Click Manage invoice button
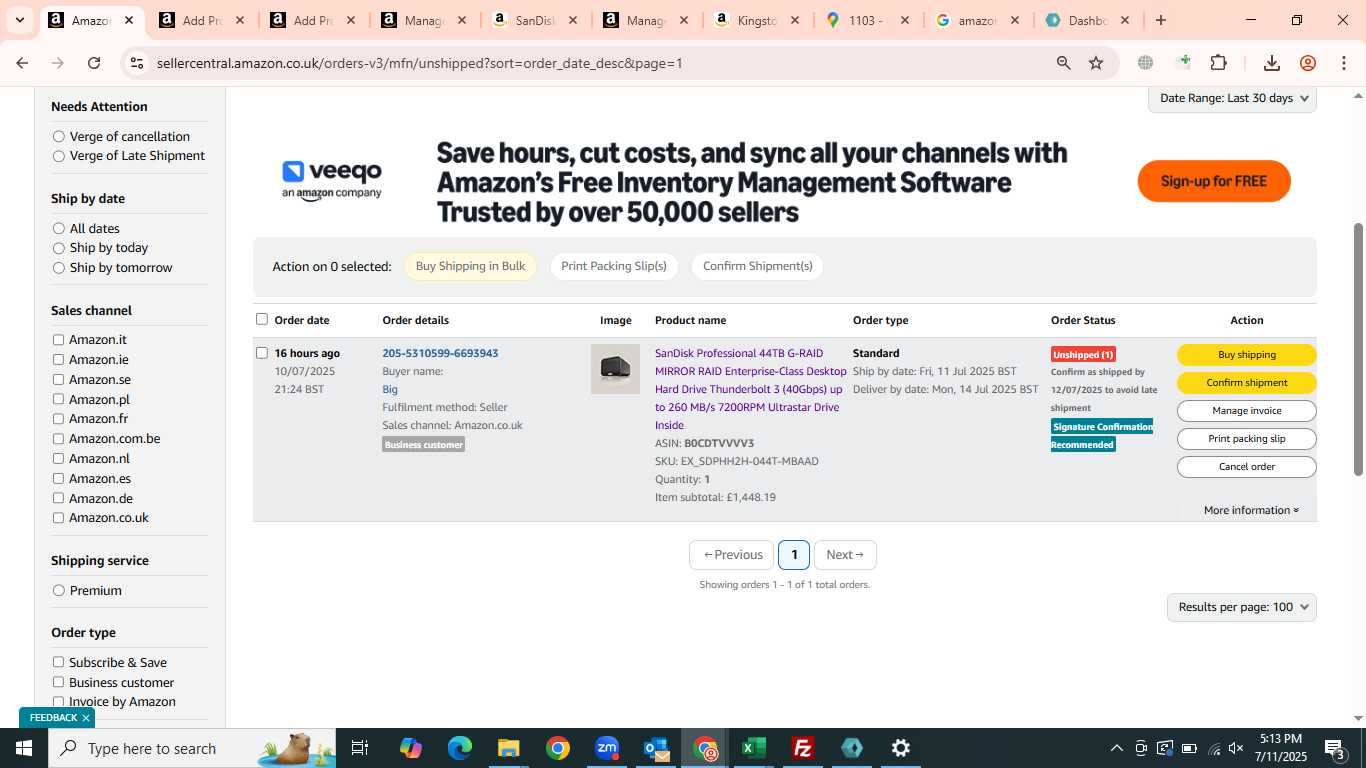This screenshot has height=768, width=1366. [1246, 411]
